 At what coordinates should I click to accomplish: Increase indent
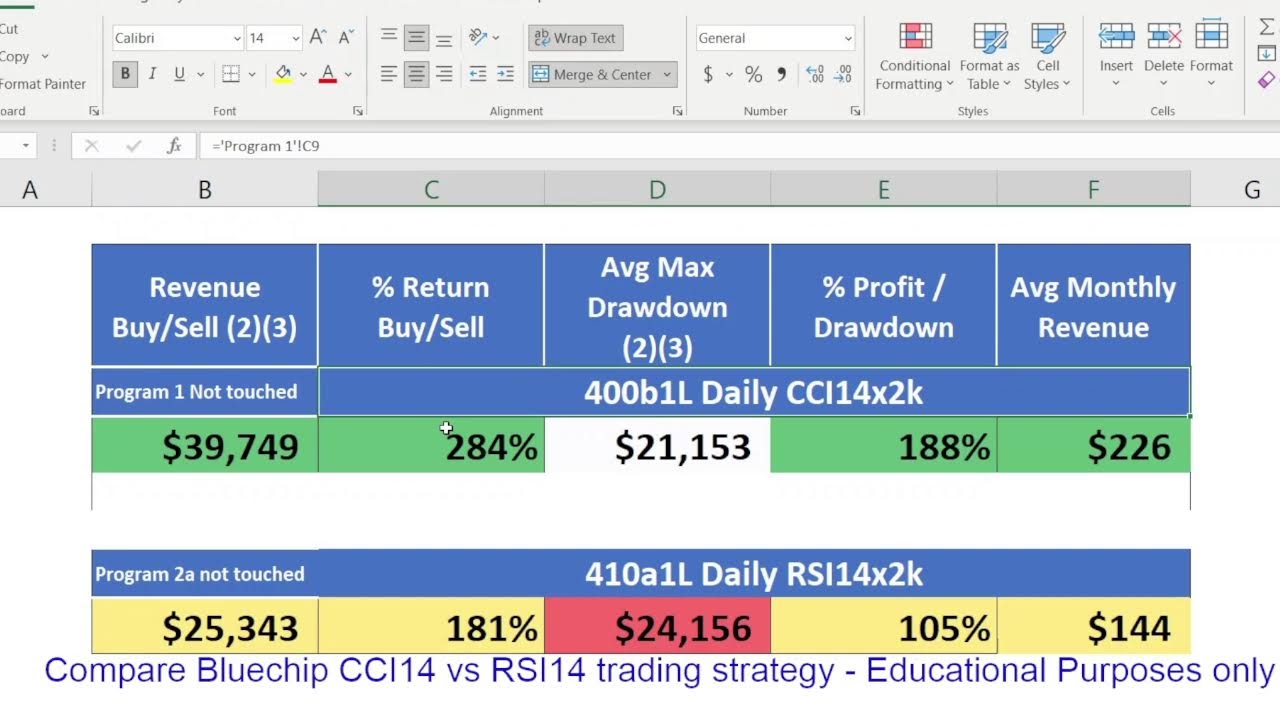(506, 74)
